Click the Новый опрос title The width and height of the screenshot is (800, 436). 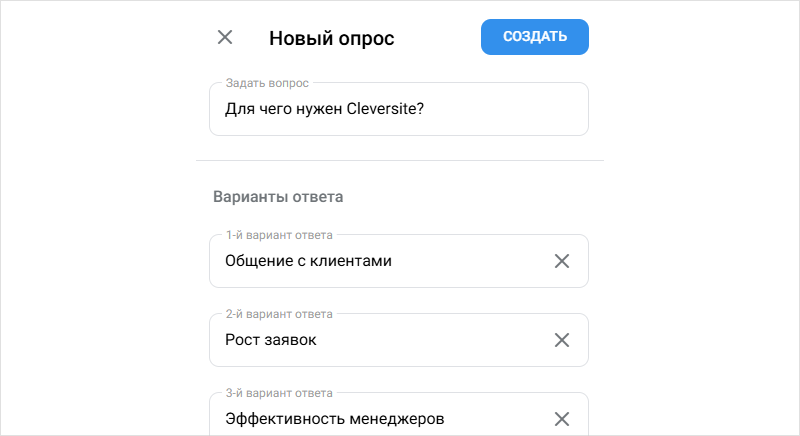pyautogui.click(x=332, y=38)
